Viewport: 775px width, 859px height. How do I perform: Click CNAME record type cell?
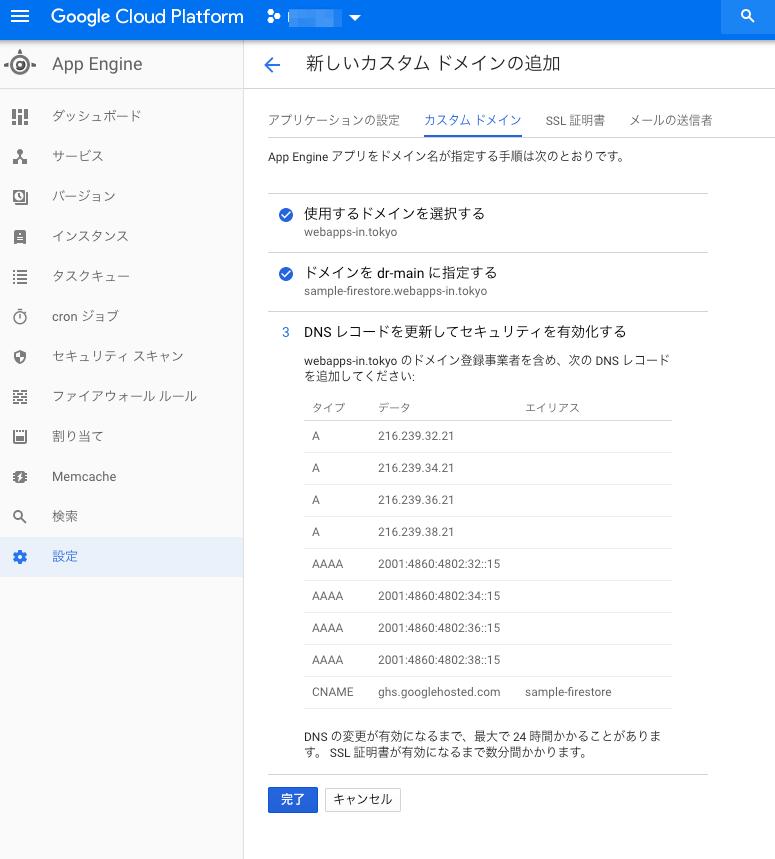click(332, 692)
